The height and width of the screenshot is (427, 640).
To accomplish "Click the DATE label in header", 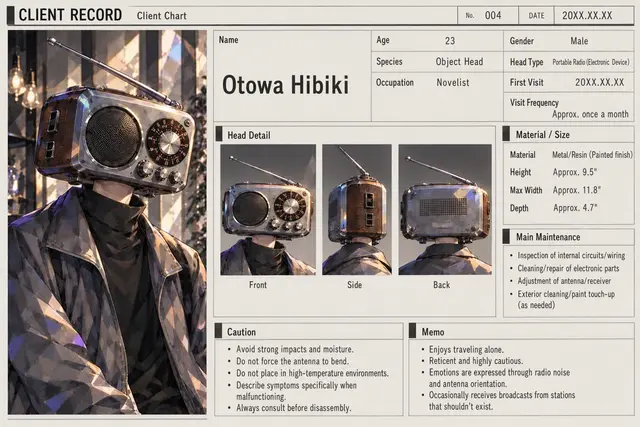I will click(x=536, y=16).
